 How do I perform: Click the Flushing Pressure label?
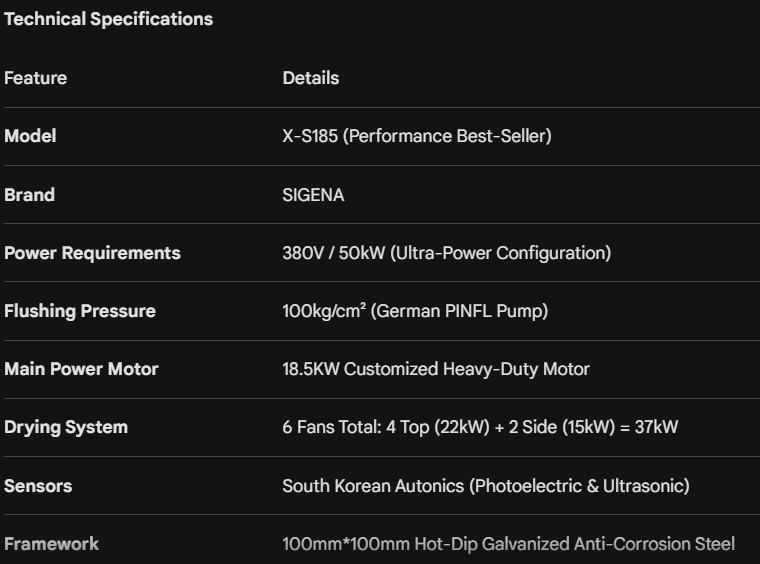(79, 311)
